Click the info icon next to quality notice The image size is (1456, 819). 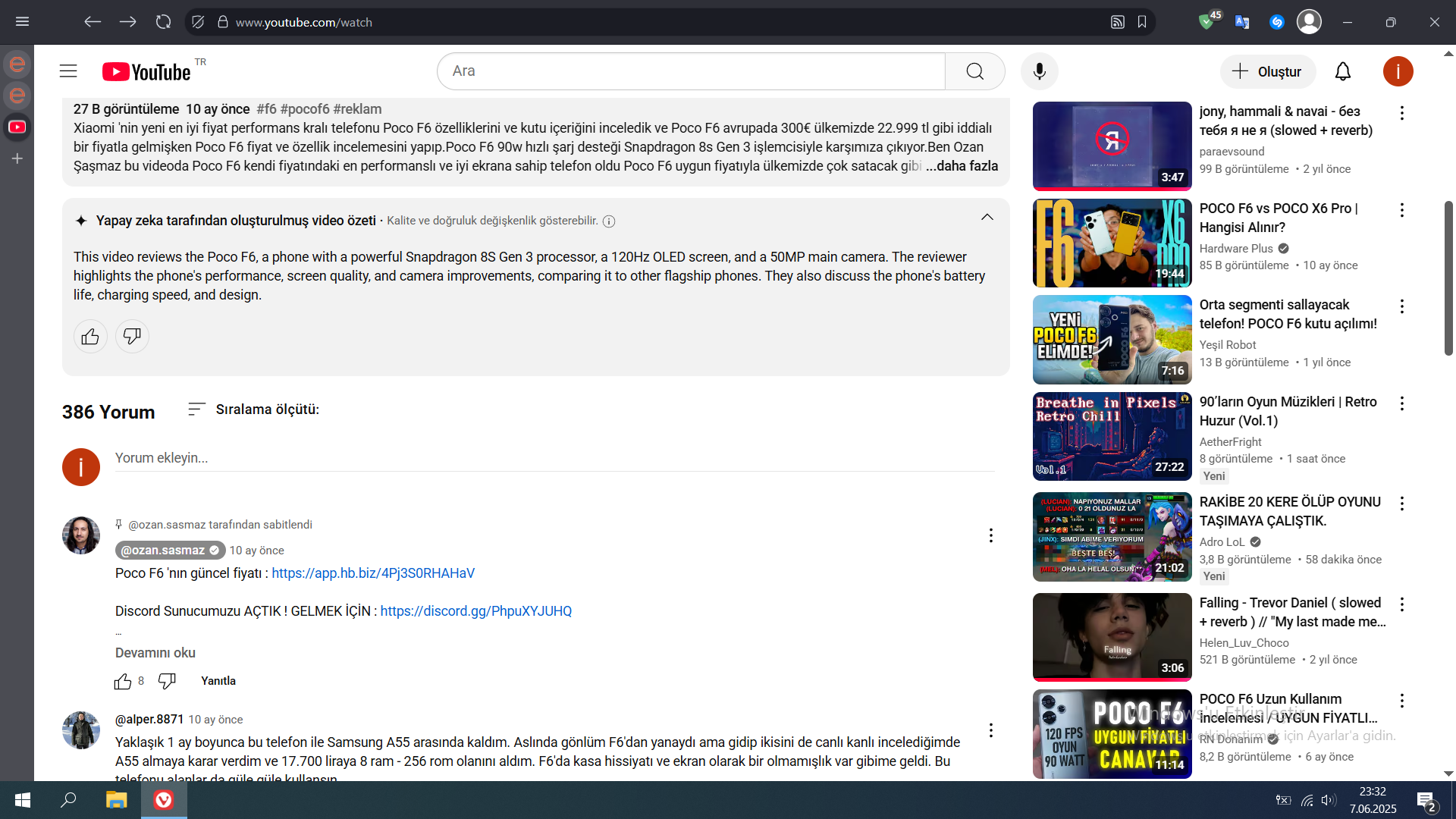609,221
